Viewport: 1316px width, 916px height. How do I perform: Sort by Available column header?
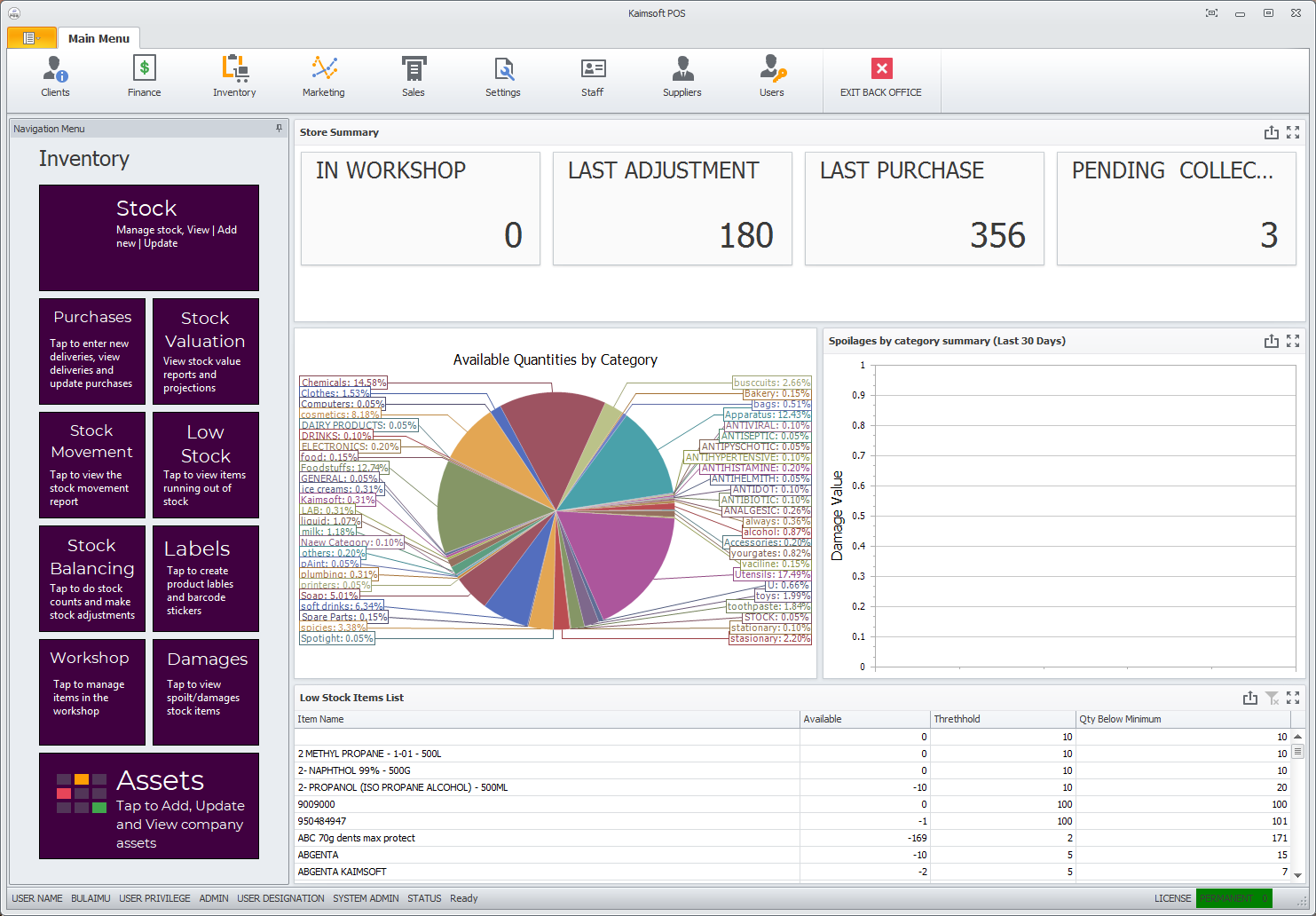tap(865, 719)
